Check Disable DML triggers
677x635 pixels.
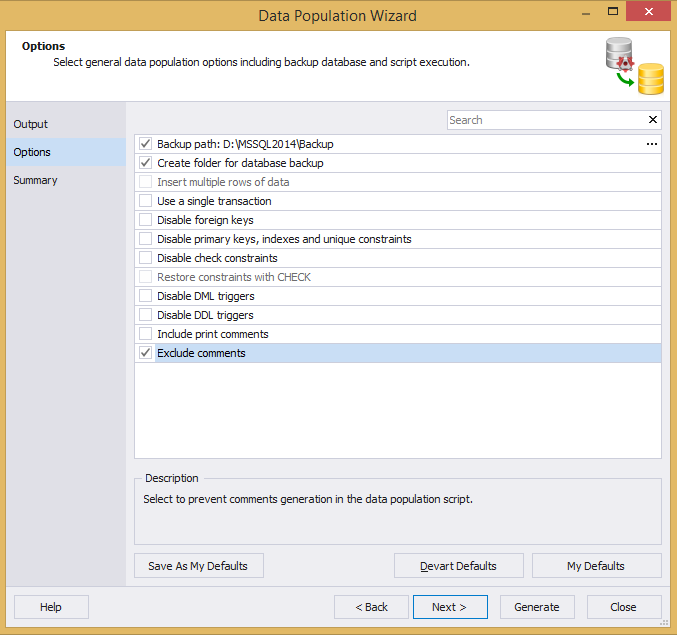coord(146,296)
